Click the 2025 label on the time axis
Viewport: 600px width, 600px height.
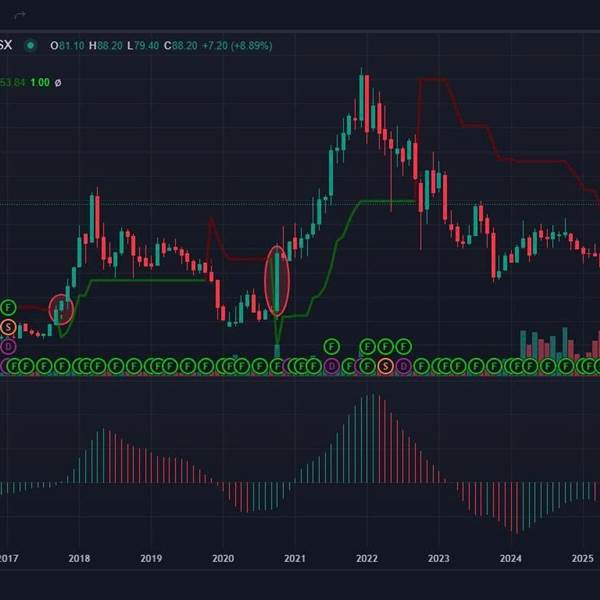(583, 558)
